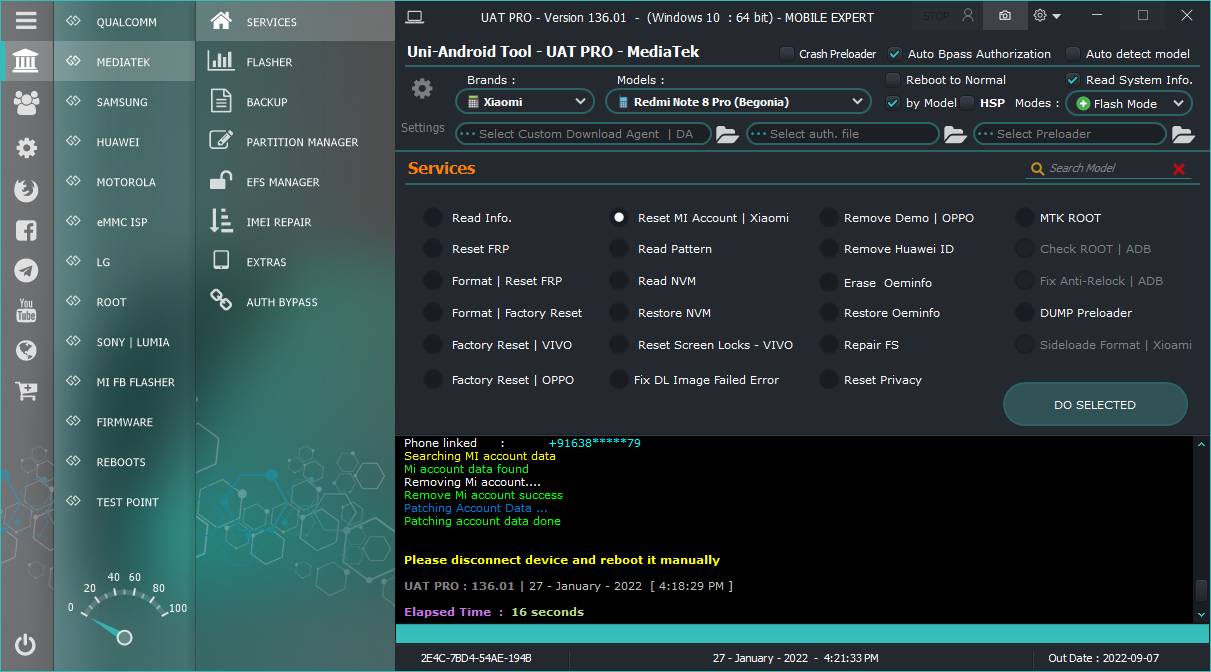Click the YouTube sidebar icon
This screenshot has width=1211, height=672.
(x=26, y=310)
